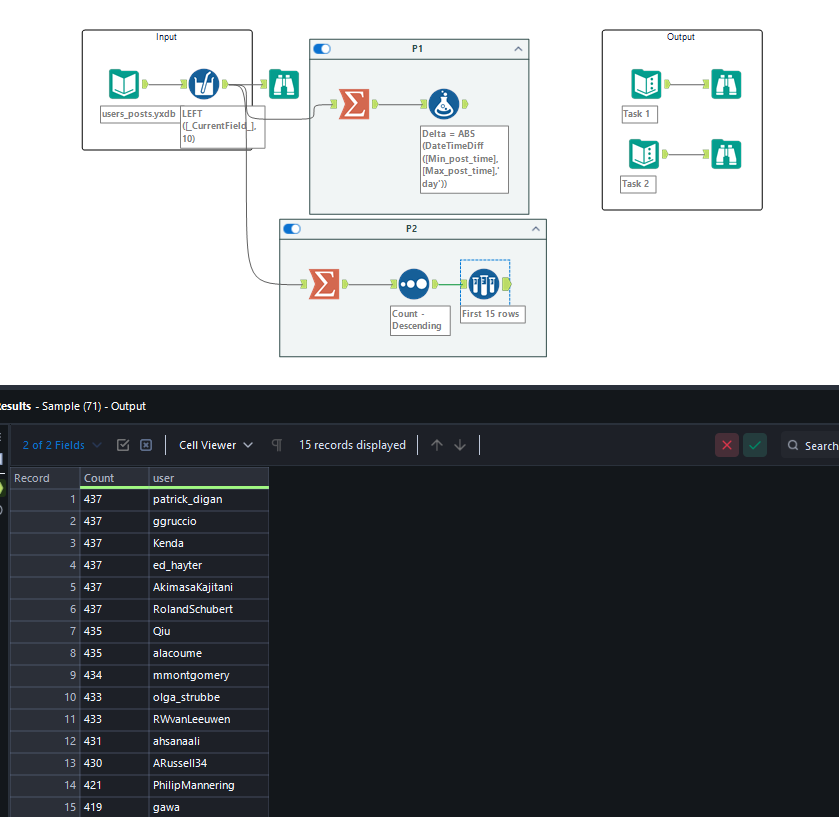Click the red X cancel button

tap(727, 445)
